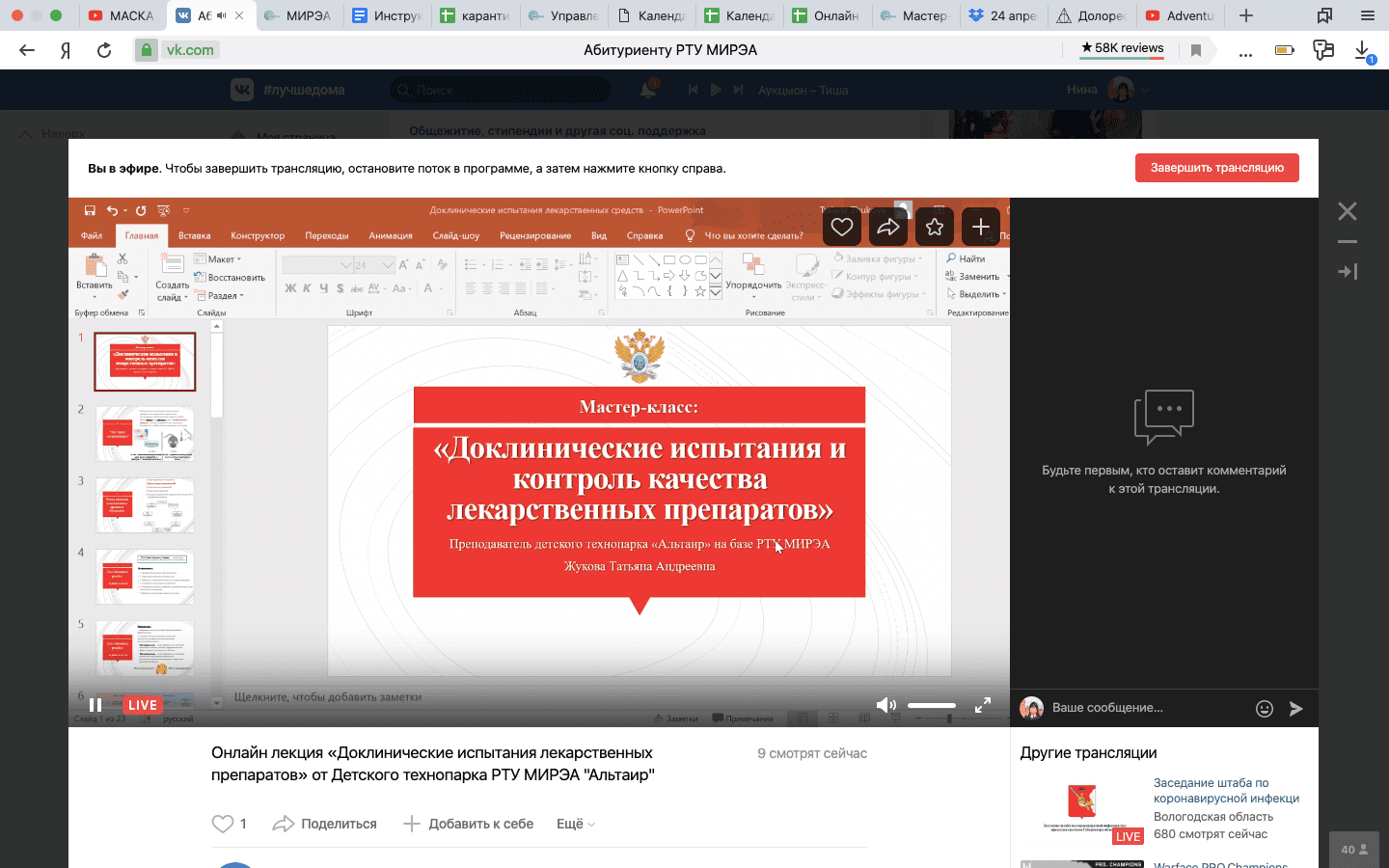The height and width of the screenshot is (868, 1389).
Task: Open 'Заседание штаба по коронавирусной инфекции' stream link
Action: click(1226, 791)
